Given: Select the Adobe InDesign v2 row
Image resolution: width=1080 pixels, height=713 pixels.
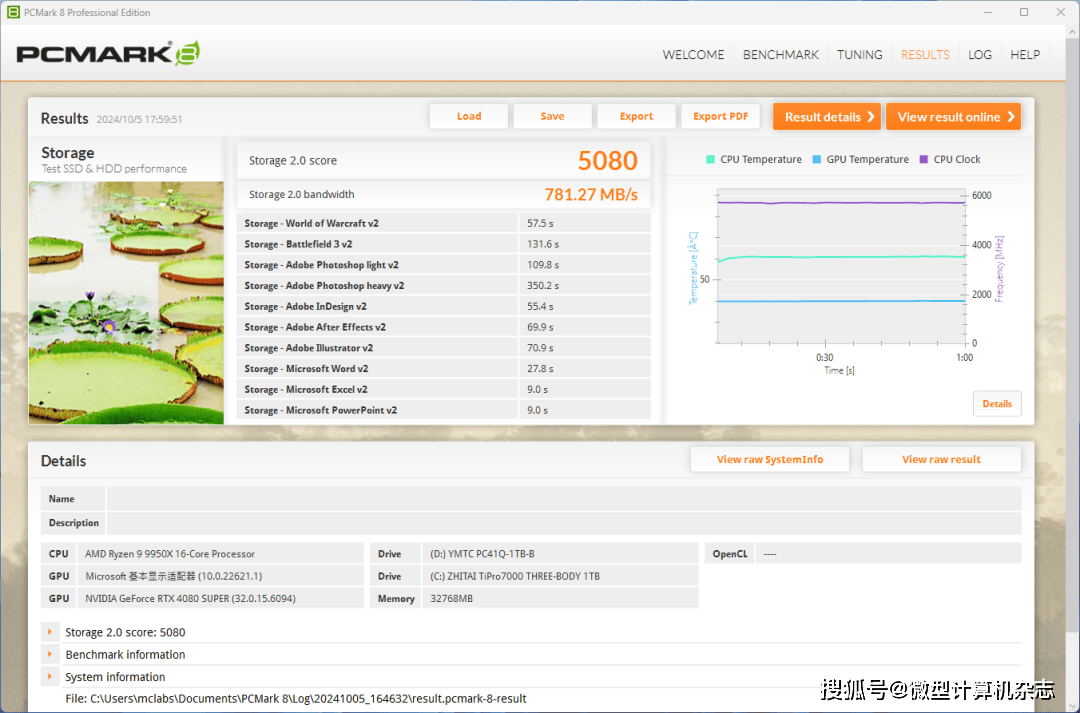Looking at the screenshot, I should coord(444,306).
